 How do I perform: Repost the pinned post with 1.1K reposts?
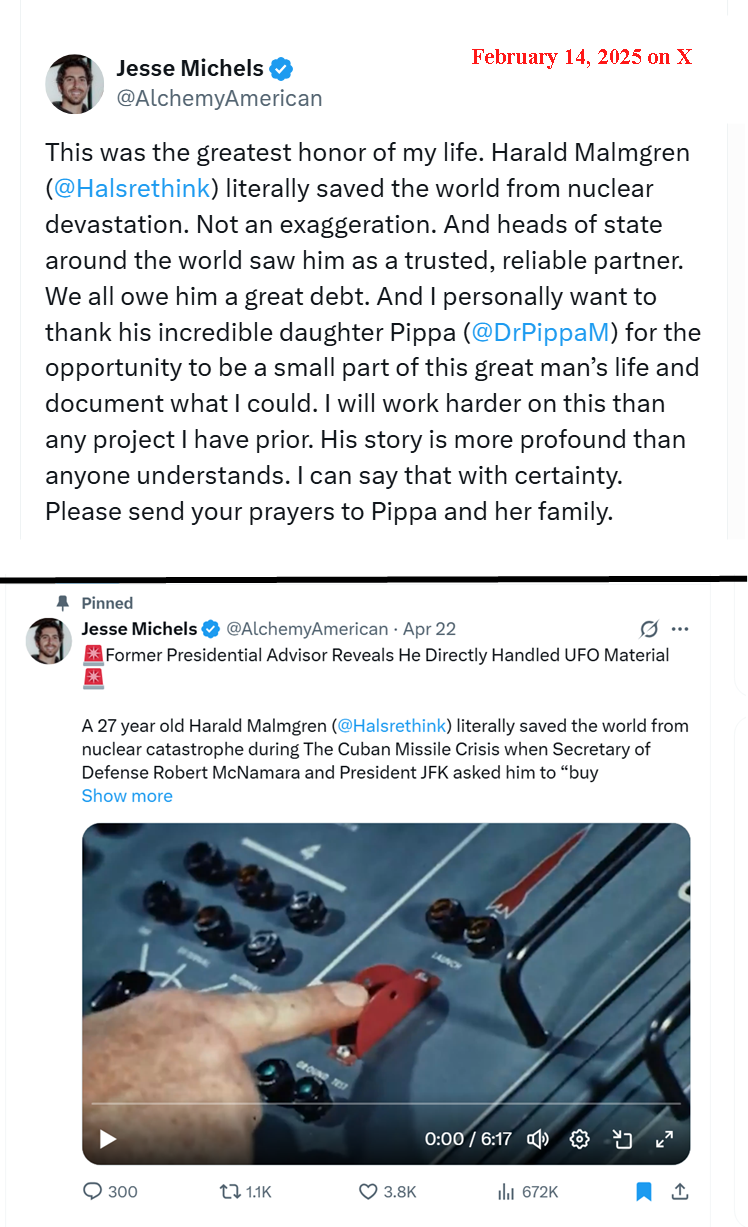pyautogui.click(x=245, y=1192)
